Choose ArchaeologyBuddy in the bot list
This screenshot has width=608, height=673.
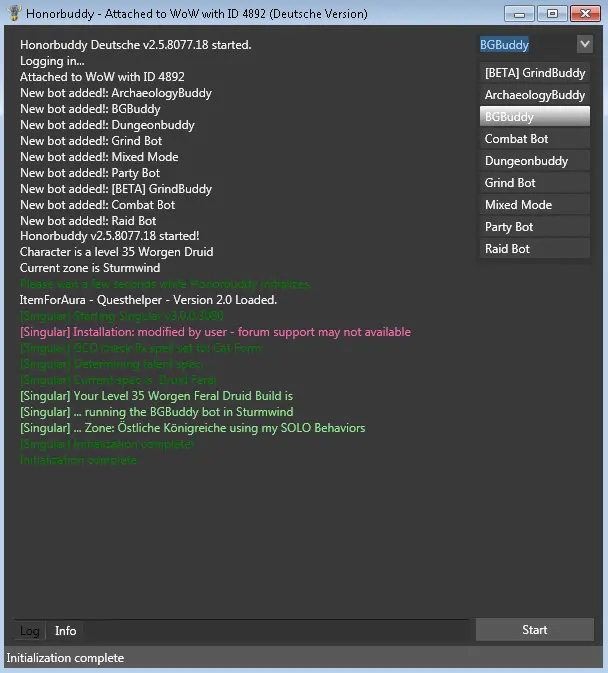click(534, 95)
